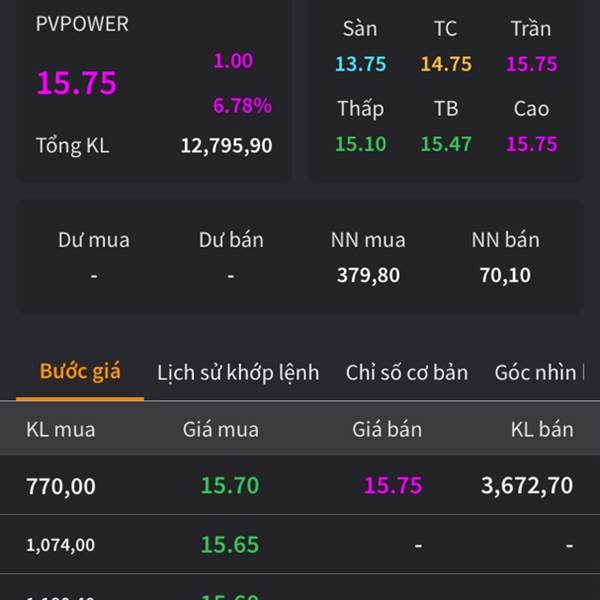Click the large current price 15.75
The height and width of the screenshot is (600, 600).
tap(77, 83)
